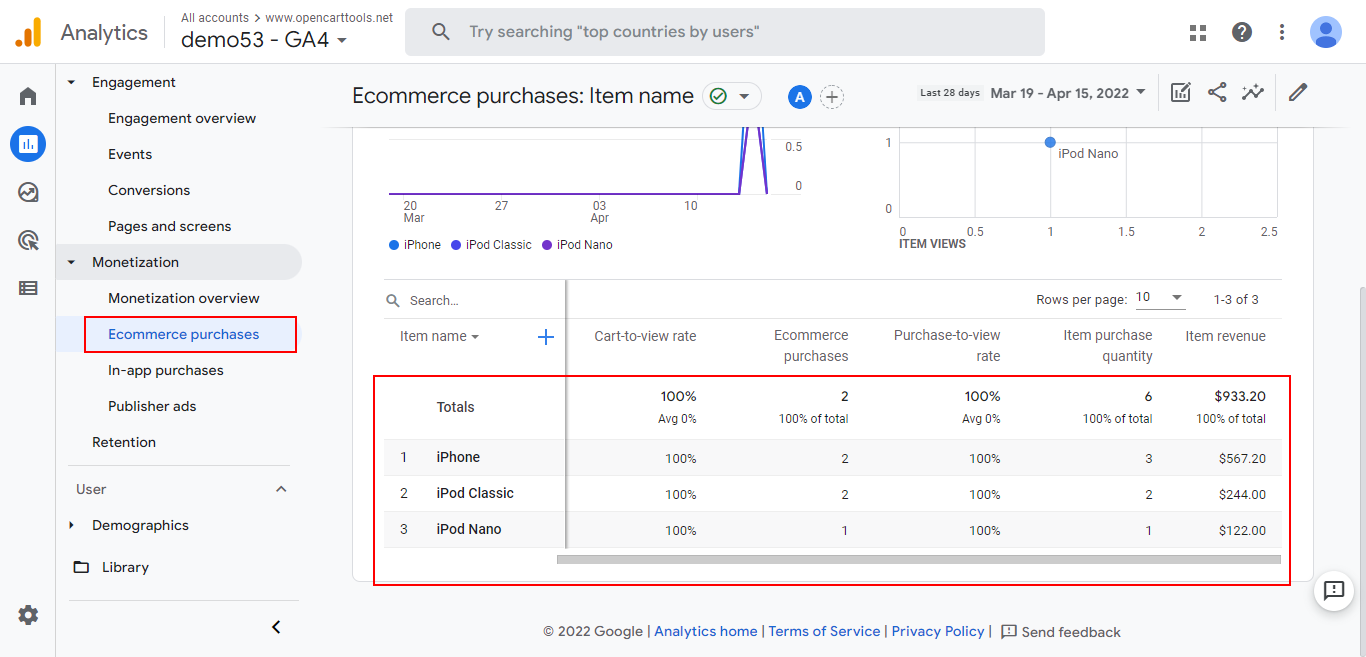Open the Home icon in left rail
The image size is (1366, 657).
[x=28, y=96]
